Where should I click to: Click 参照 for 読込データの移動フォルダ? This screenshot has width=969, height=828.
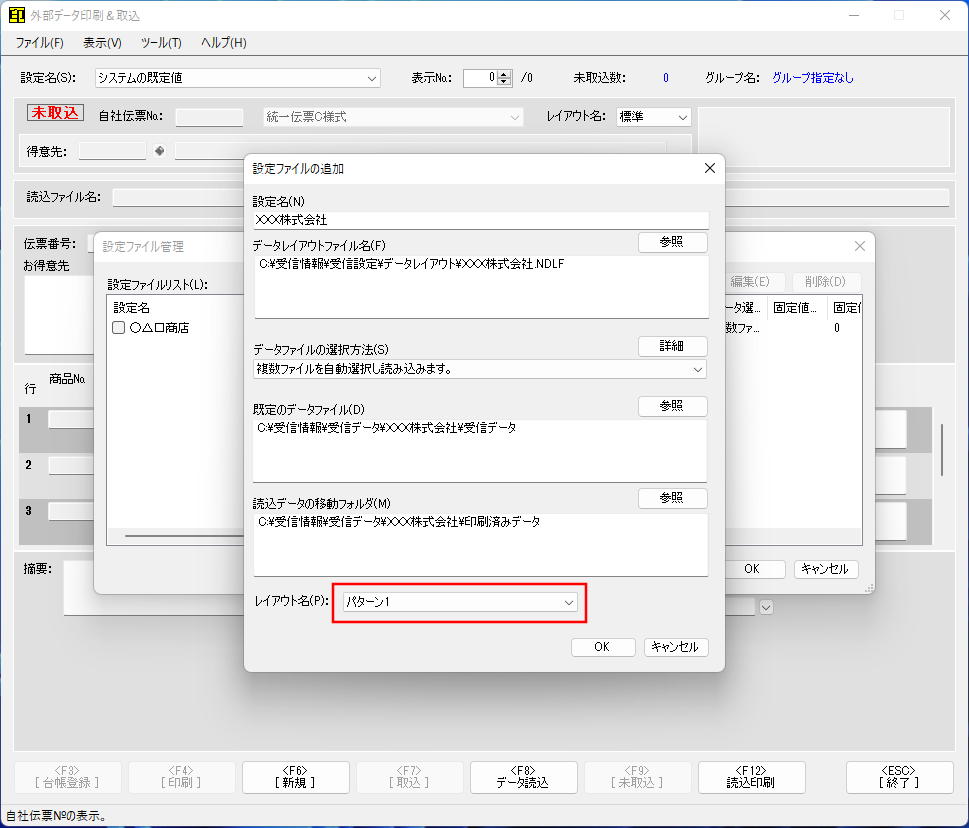[x=672, y=498]
